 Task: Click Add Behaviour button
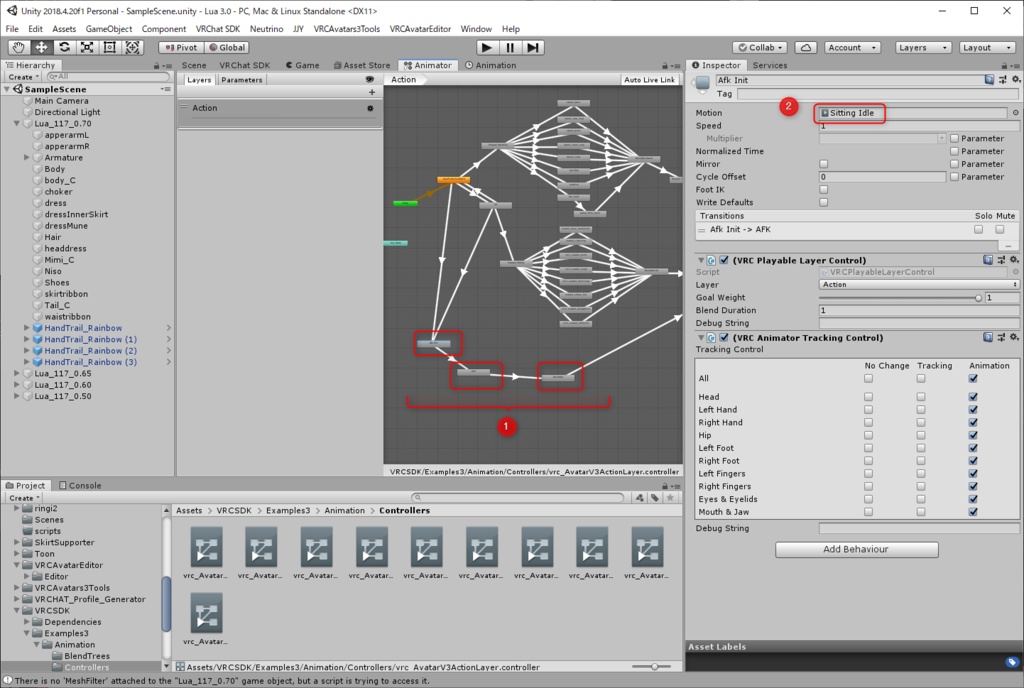856,550
